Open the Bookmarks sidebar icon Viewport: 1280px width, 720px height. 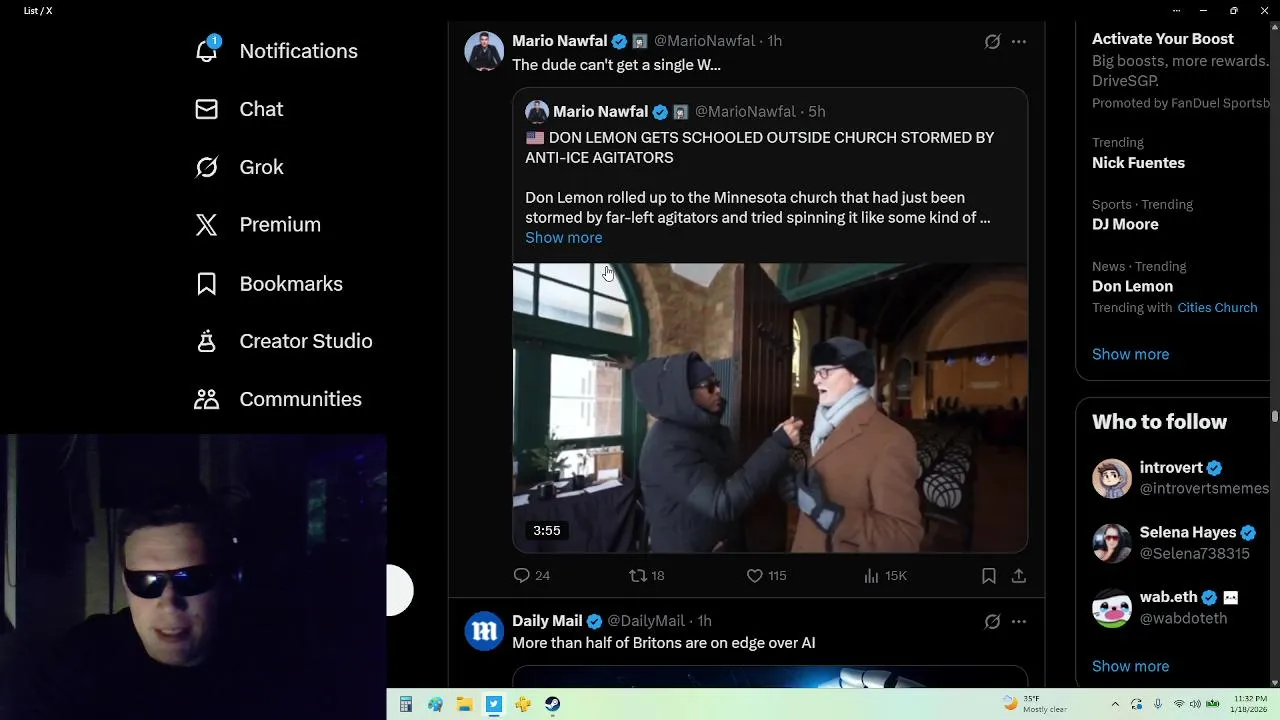pyautogui.click(x=207, y=284)
